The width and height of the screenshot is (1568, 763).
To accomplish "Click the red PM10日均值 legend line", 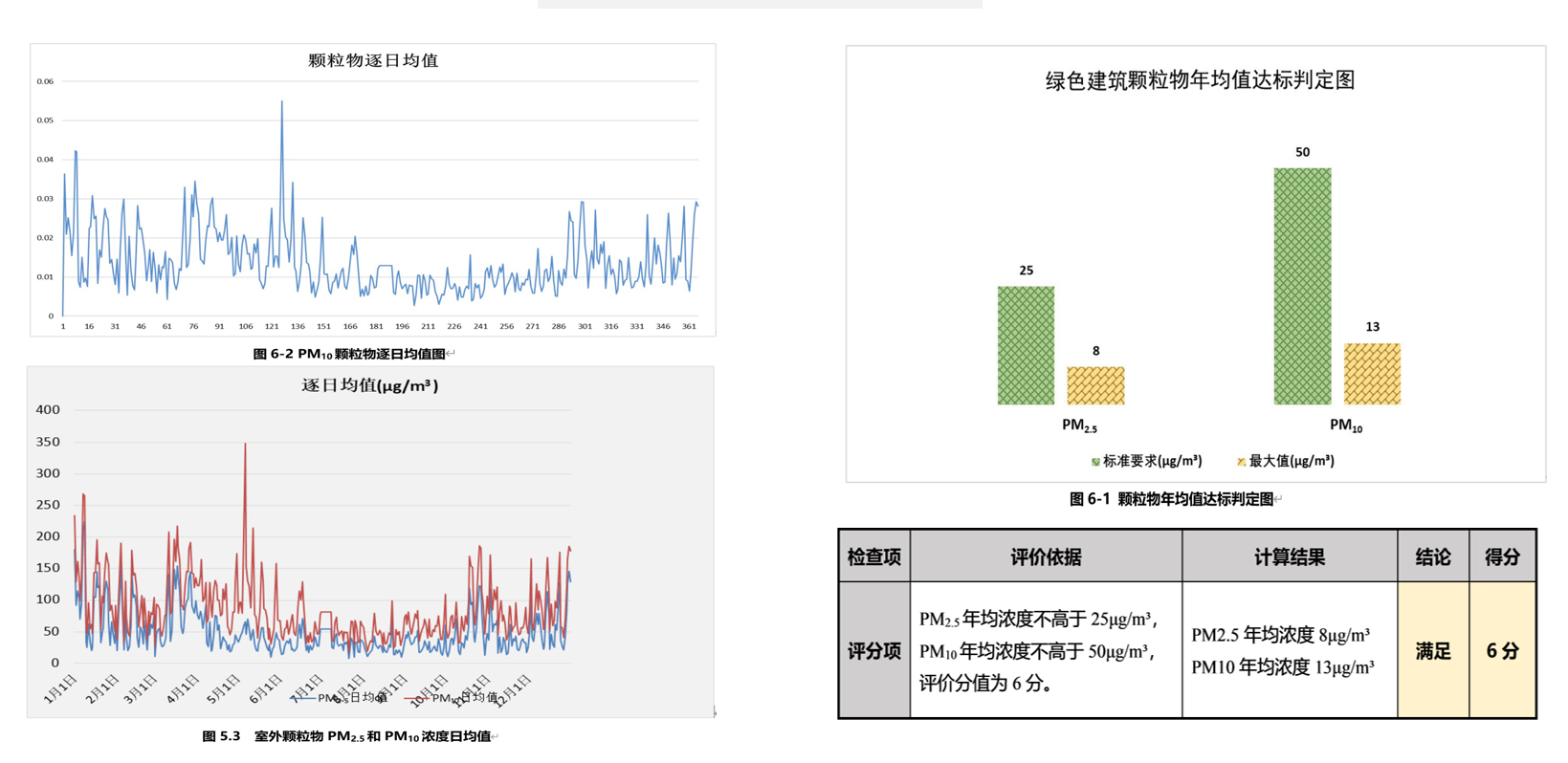I will click(x=417, y=699).
